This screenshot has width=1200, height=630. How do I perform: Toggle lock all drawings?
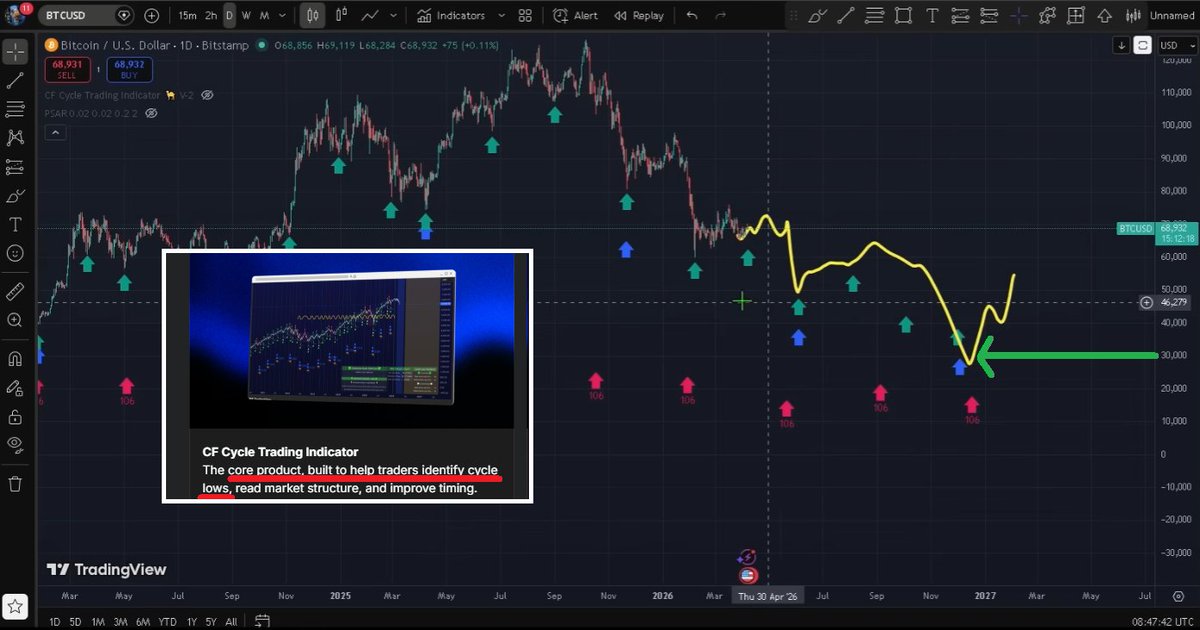(15, 416)
